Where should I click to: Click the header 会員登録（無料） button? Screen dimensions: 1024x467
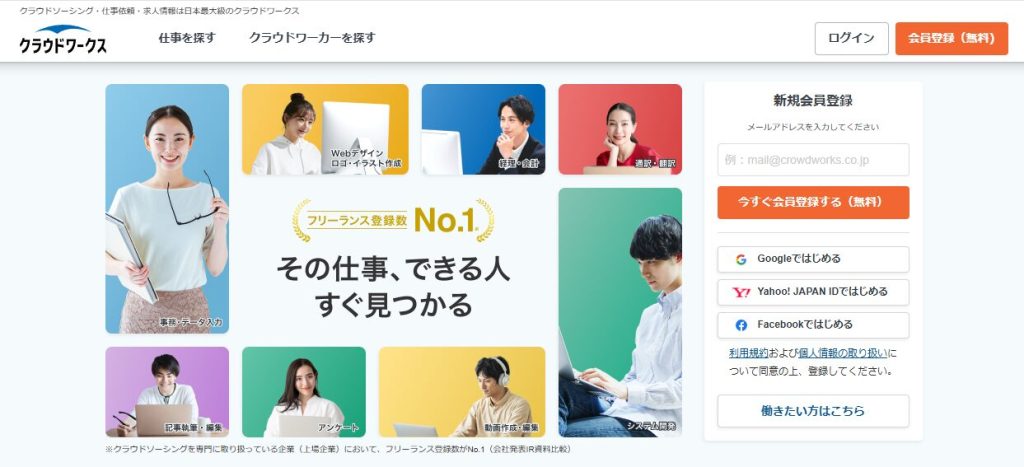coord(952,39)
